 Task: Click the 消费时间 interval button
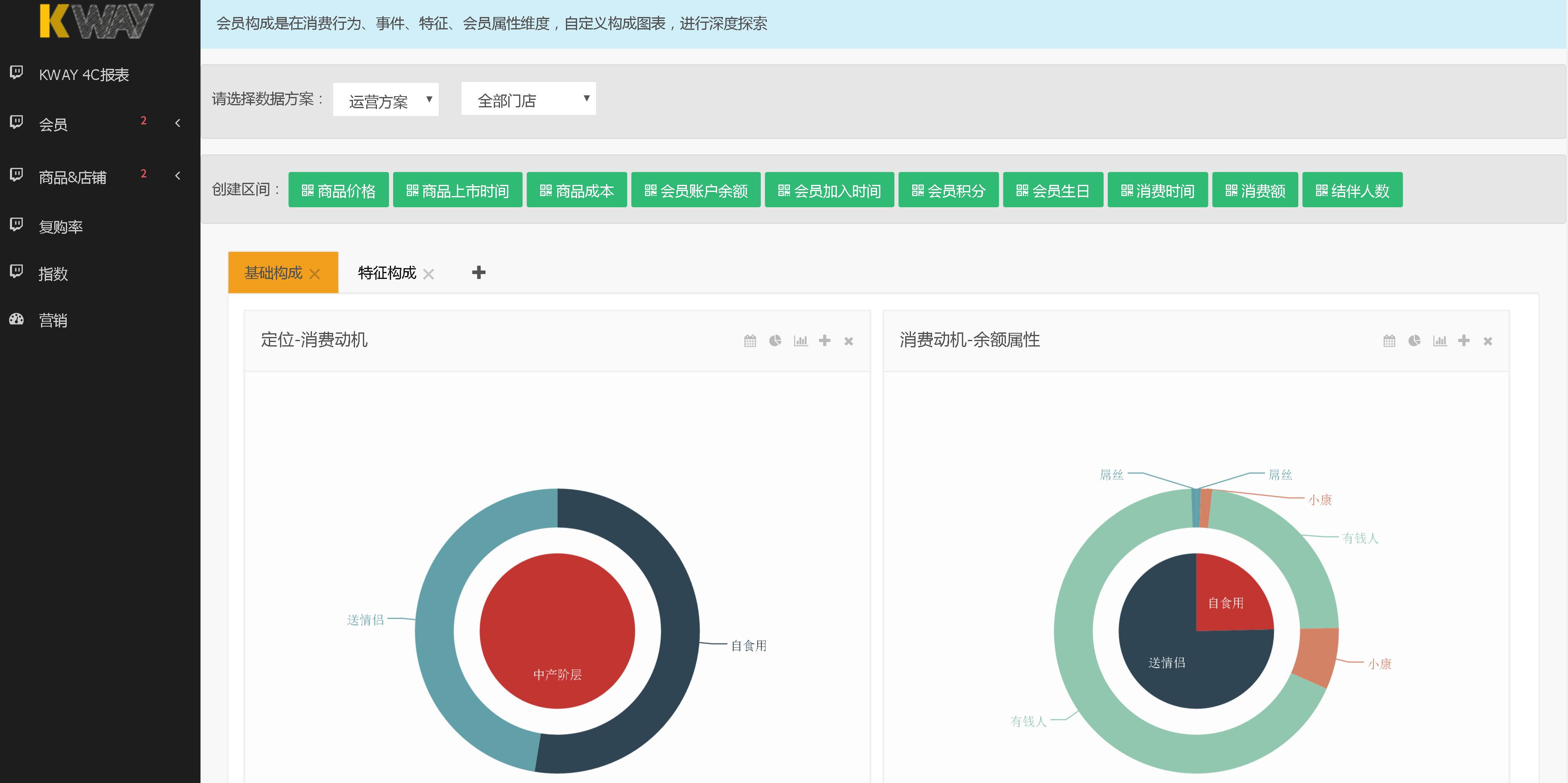point(1157,191)
